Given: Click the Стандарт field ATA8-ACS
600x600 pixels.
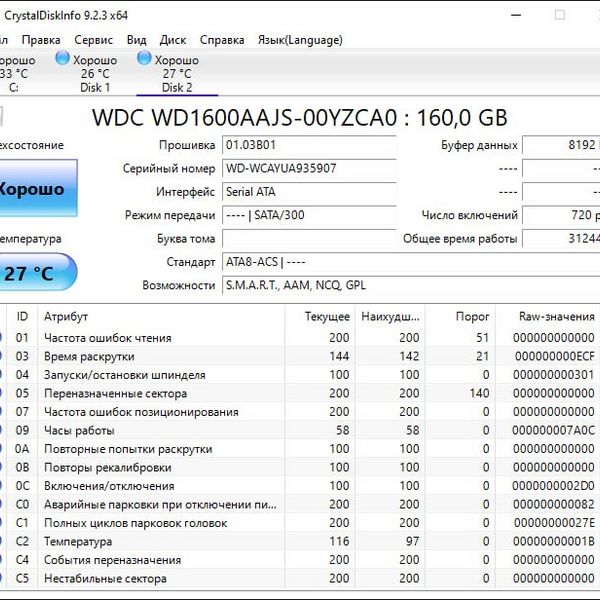Looking at the screenshot, I should coord(411,262).
